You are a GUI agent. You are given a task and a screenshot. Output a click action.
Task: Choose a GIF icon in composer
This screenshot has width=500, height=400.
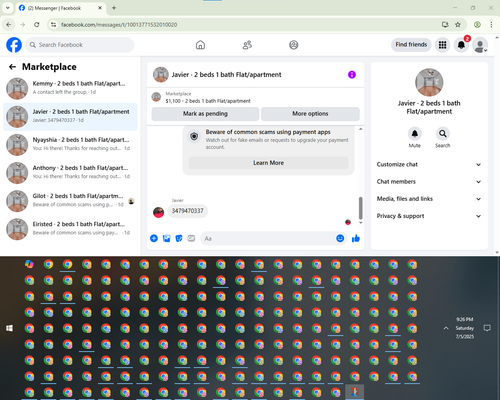coord(191,238)
